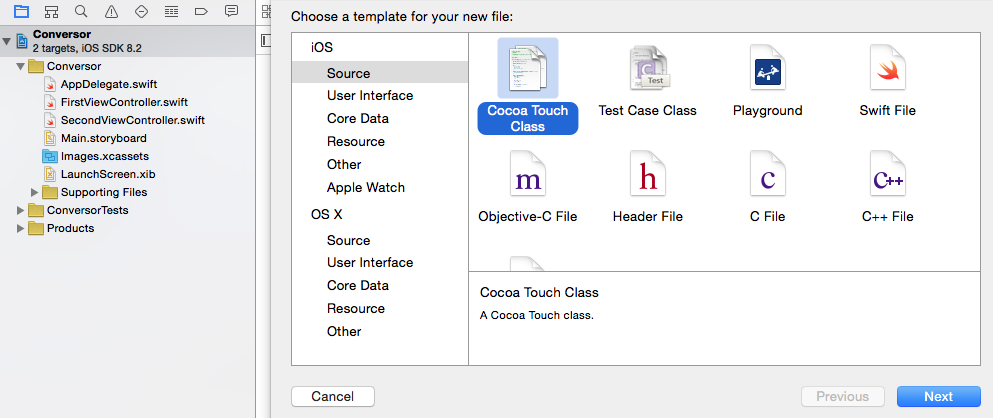This screenshot has height=418, width=993.
Task: Open the Project navigator folder icon
Action: coord(22,11)
